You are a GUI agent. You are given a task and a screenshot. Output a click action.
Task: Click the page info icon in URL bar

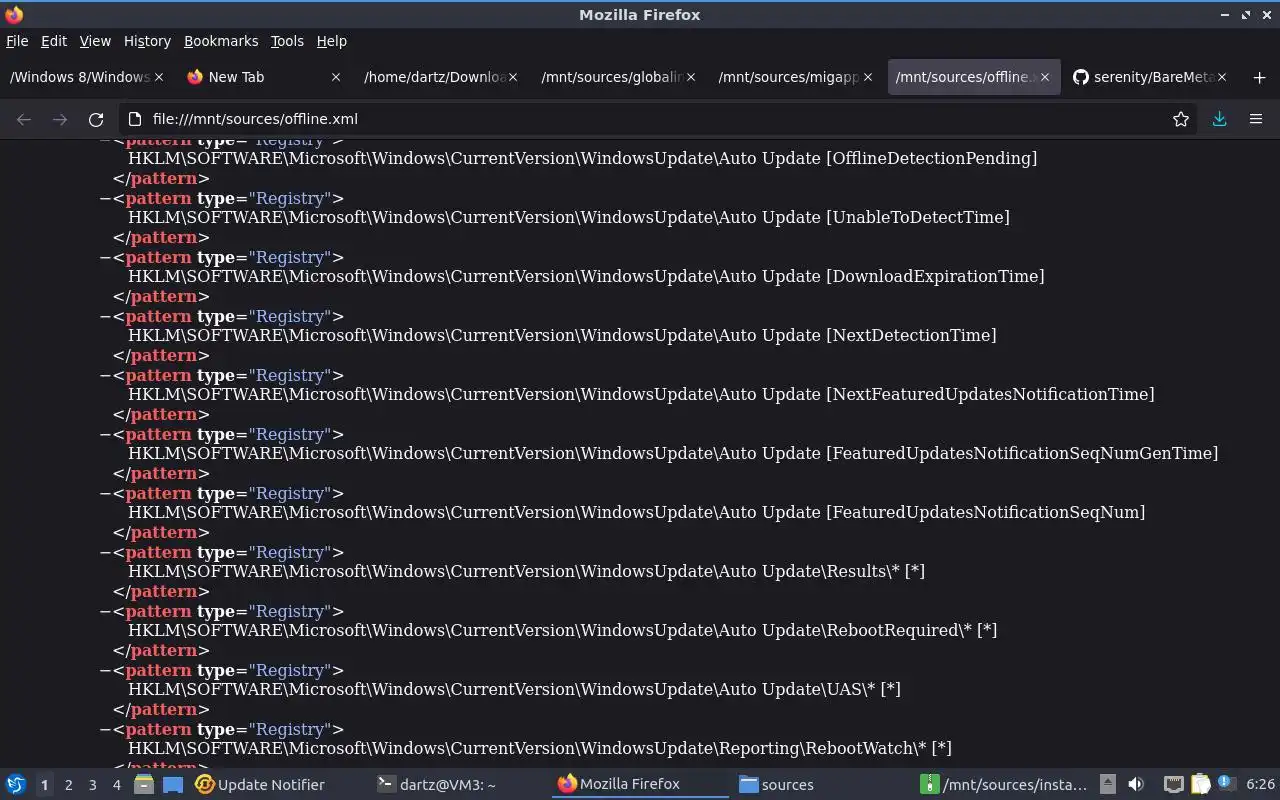[136, 119]
